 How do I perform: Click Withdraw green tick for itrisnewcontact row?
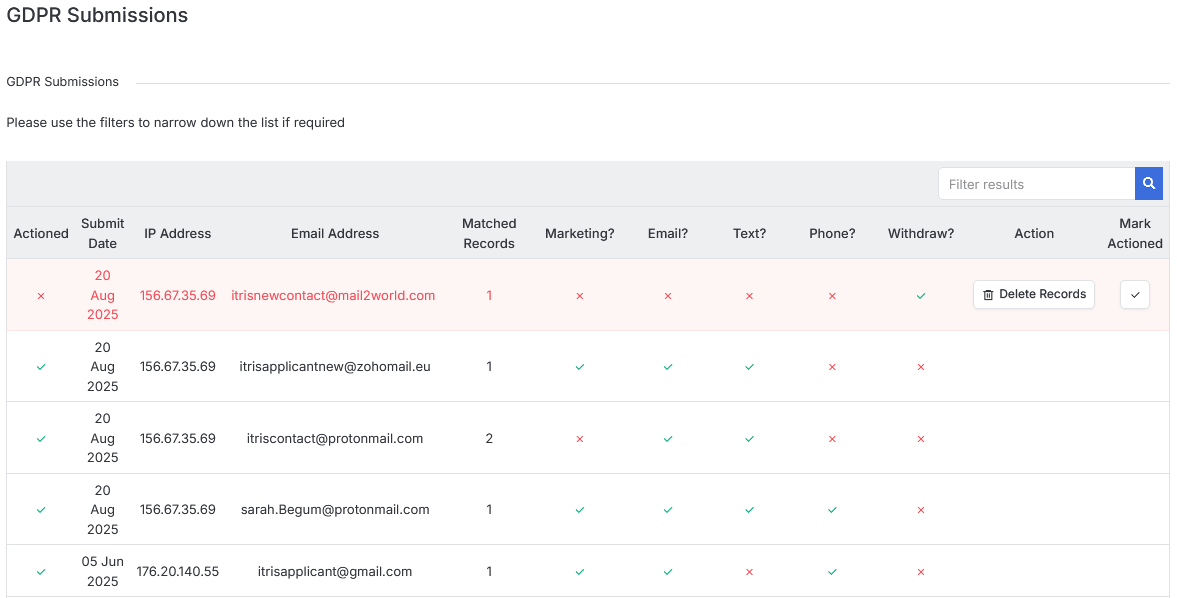pos(921,296)
